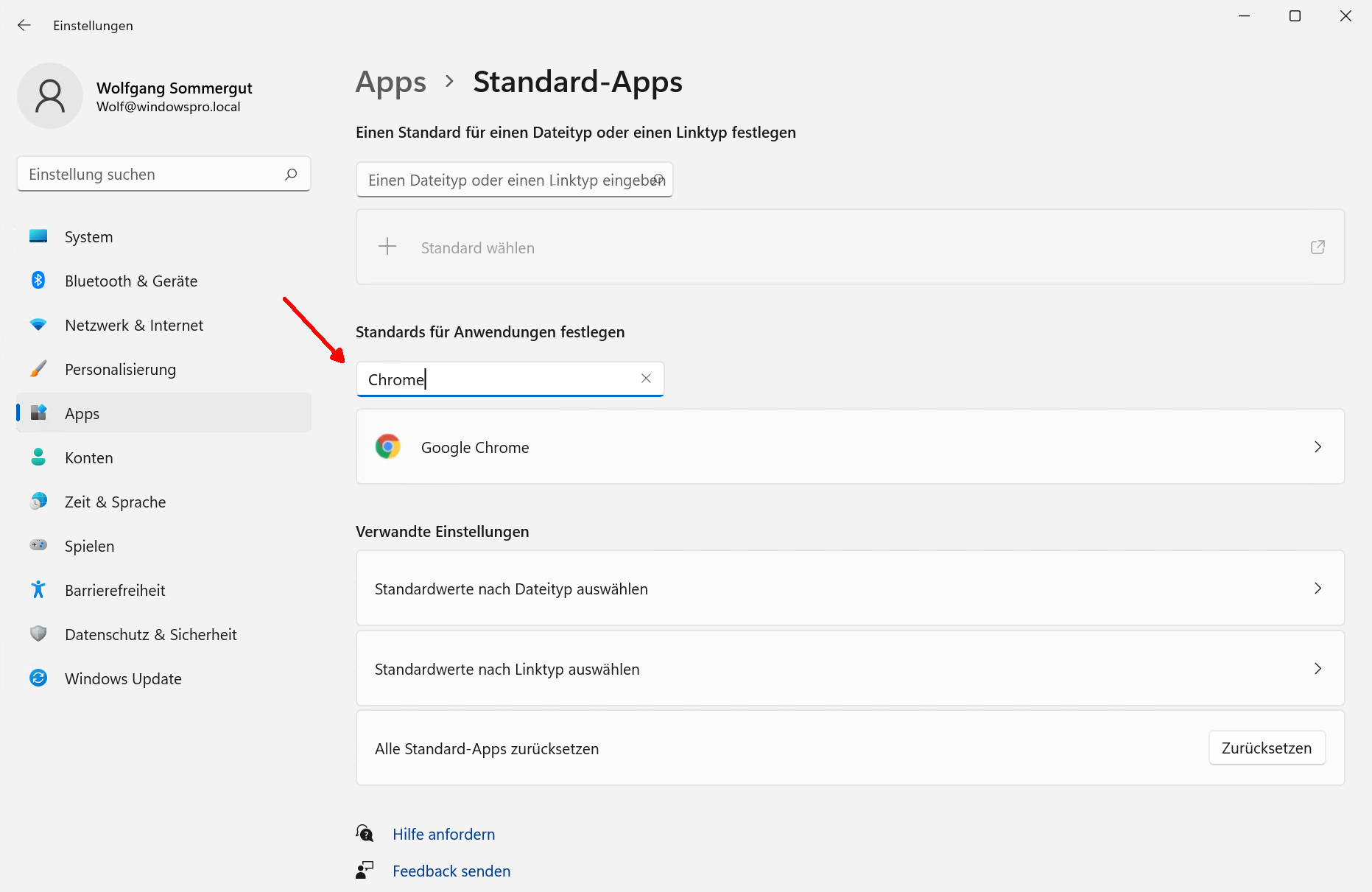Expand the Google Chrome entry chevron
The height and width of the screenshot is (892, 1372).
click(x=1318, y=446)
